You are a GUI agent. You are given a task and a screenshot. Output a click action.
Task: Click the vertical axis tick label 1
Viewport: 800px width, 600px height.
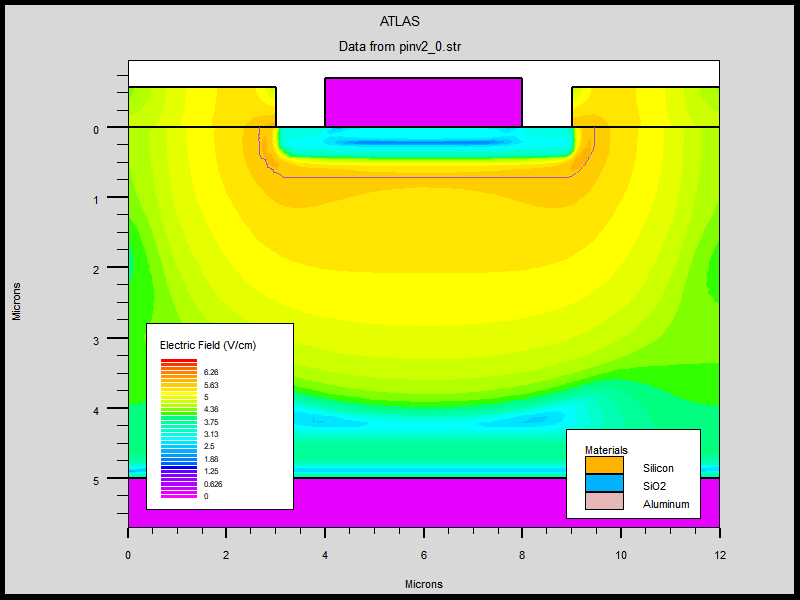96,200
